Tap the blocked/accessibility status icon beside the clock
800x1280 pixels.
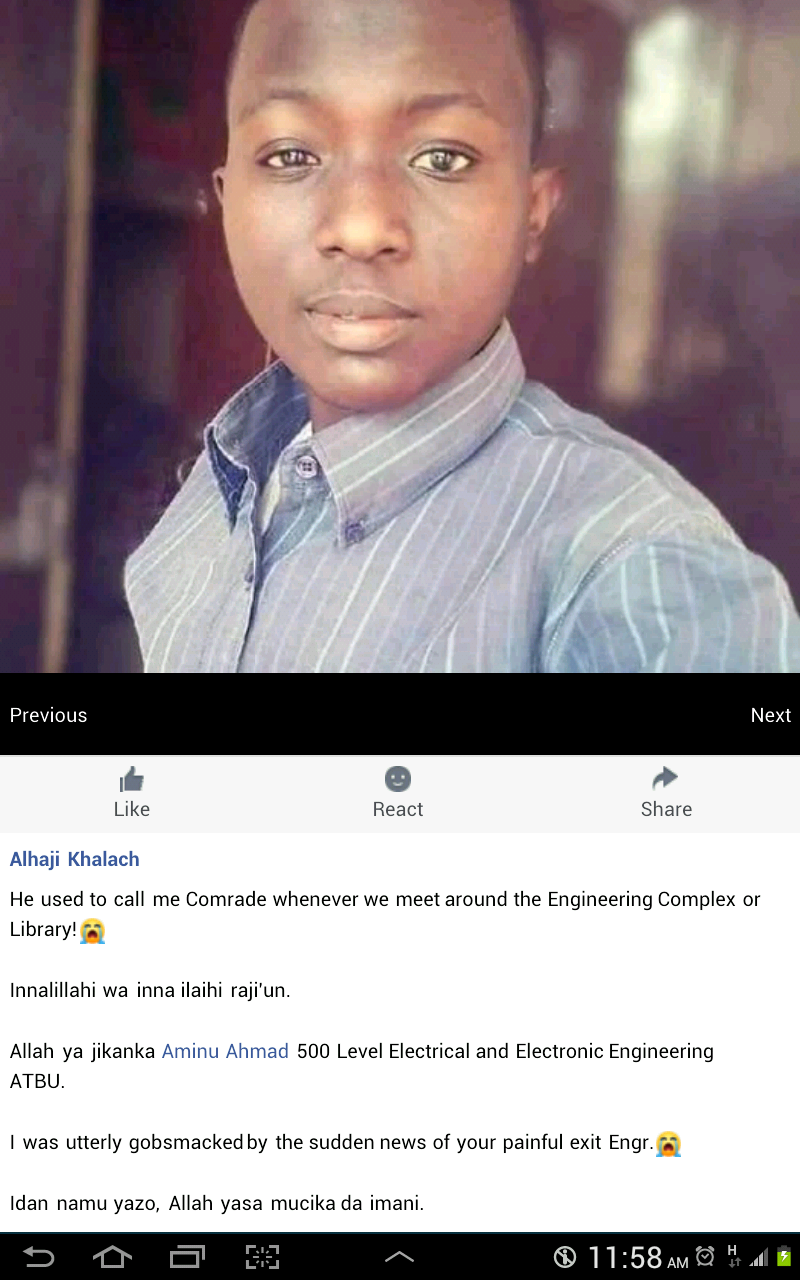565,1257
